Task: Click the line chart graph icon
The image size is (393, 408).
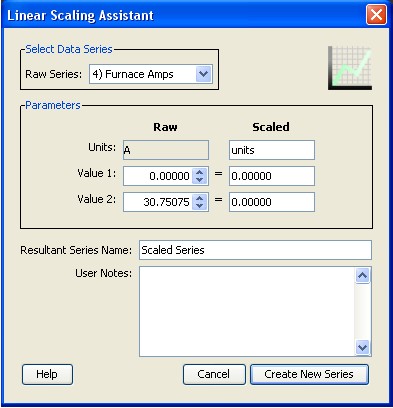Action: click(350, 68)
